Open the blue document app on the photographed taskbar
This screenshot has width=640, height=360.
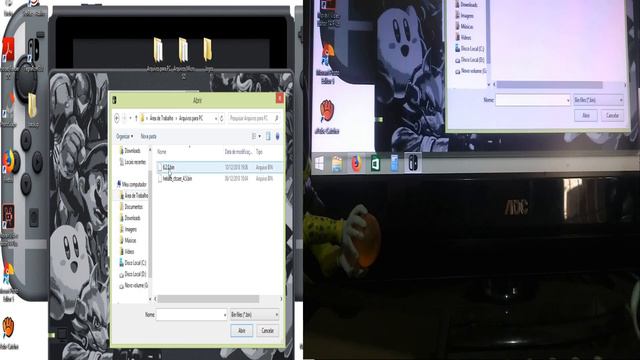[x=394, y=164]
